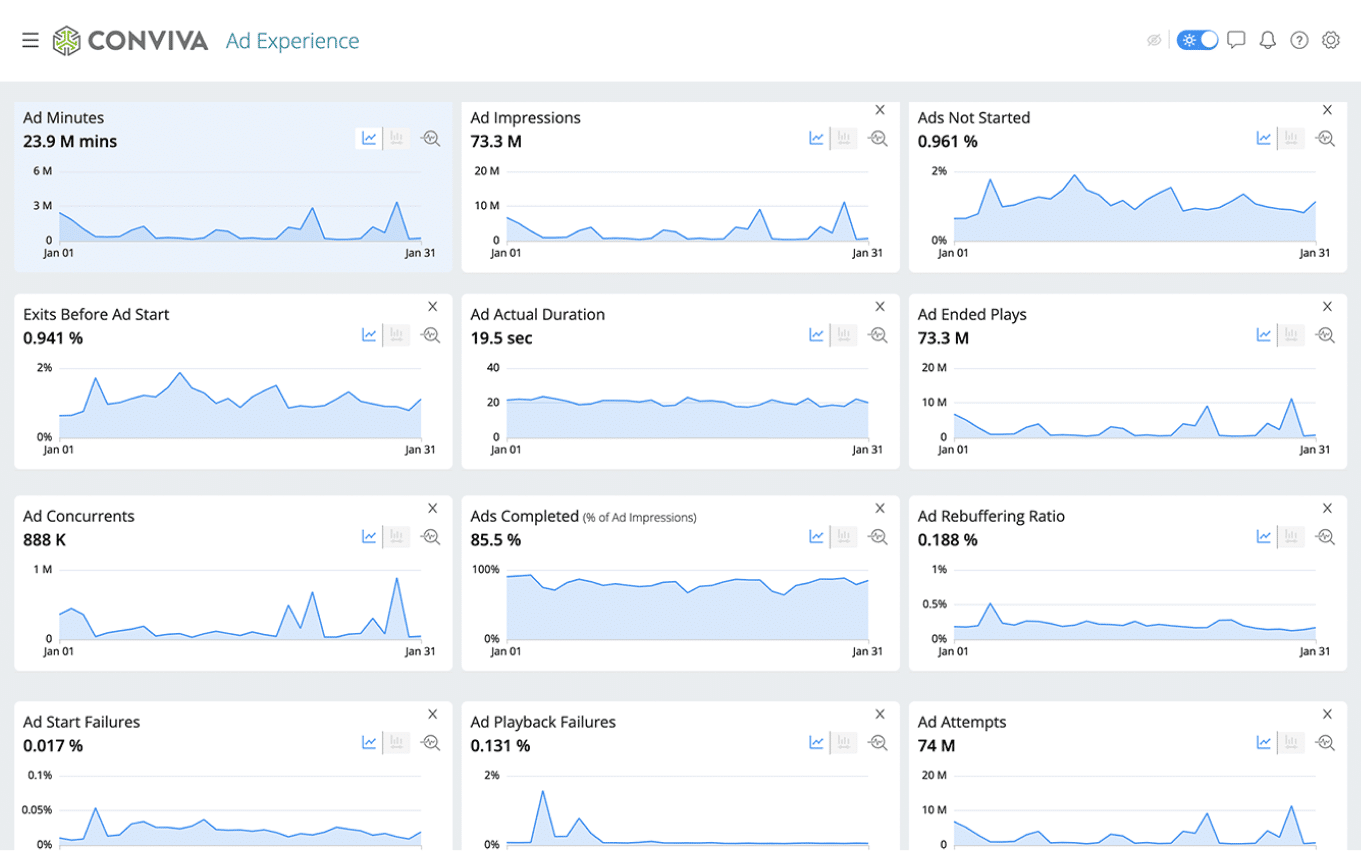The image size is (1361, 851).
Task: Switch Ad Impressions to line chart view
Action: (817, 139)
